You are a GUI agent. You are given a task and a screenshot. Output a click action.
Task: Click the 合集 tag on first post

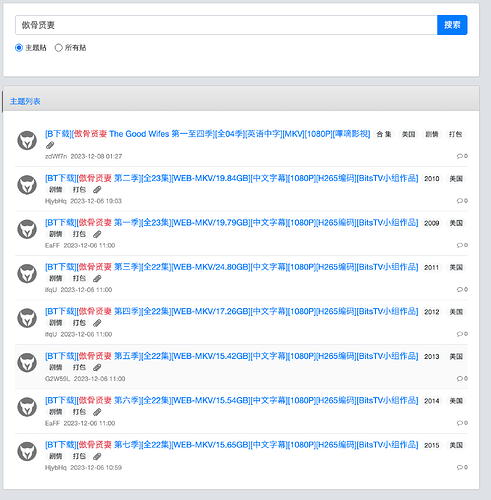click(x=384, y=134)
